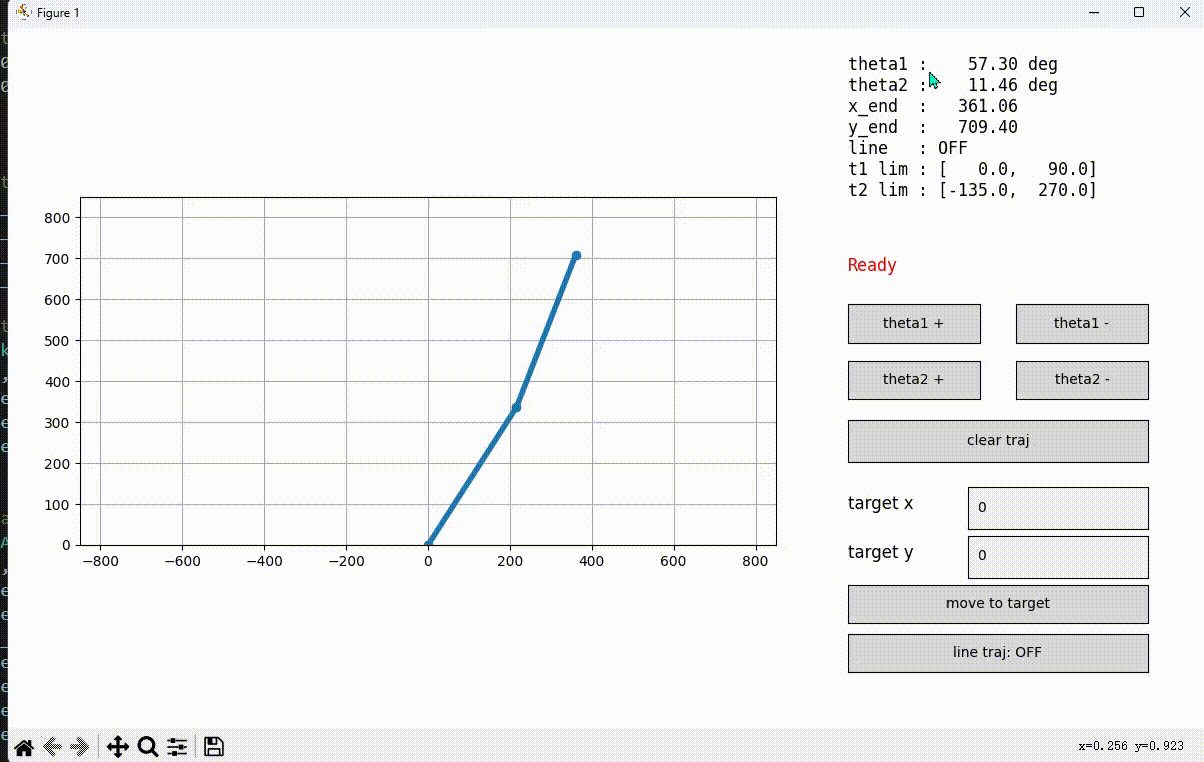Click the line : OFF readout

pos(908,148)
